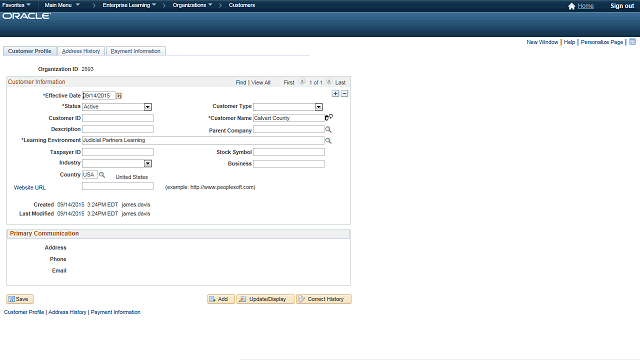
Task: Click Sign out
Action: 622,6
